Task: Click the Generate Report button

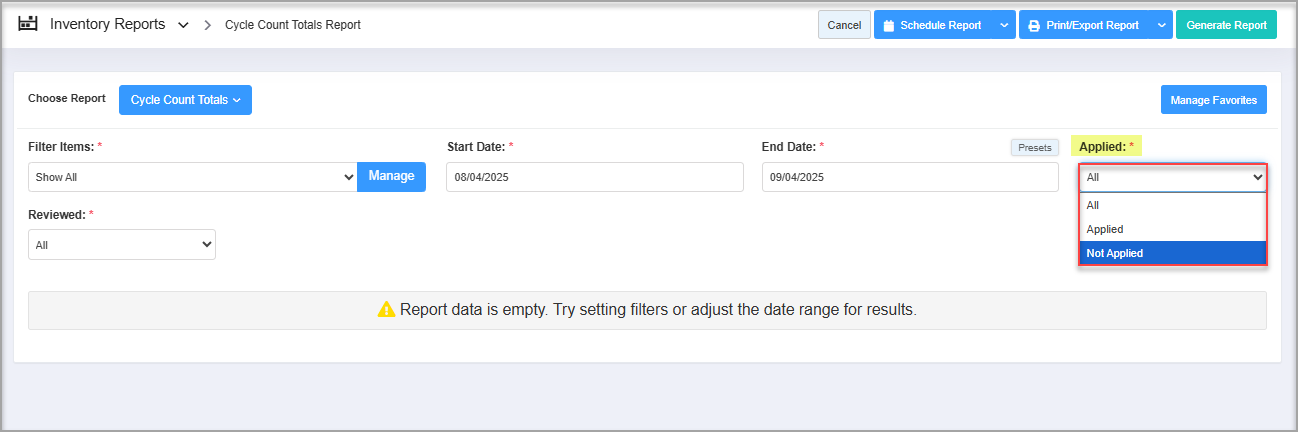Action: tap(1226, 26)
